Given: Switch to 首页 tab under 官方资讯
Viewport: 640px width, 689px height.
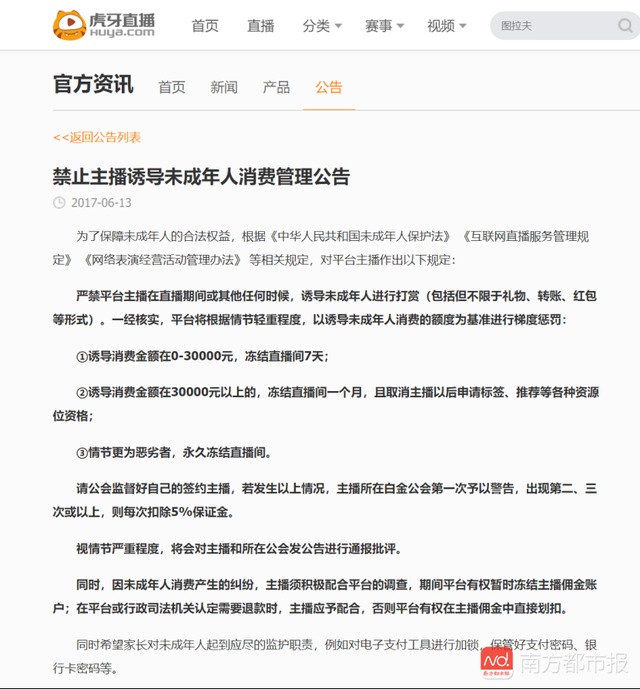Looking at the screenshot, I should 172,87.
